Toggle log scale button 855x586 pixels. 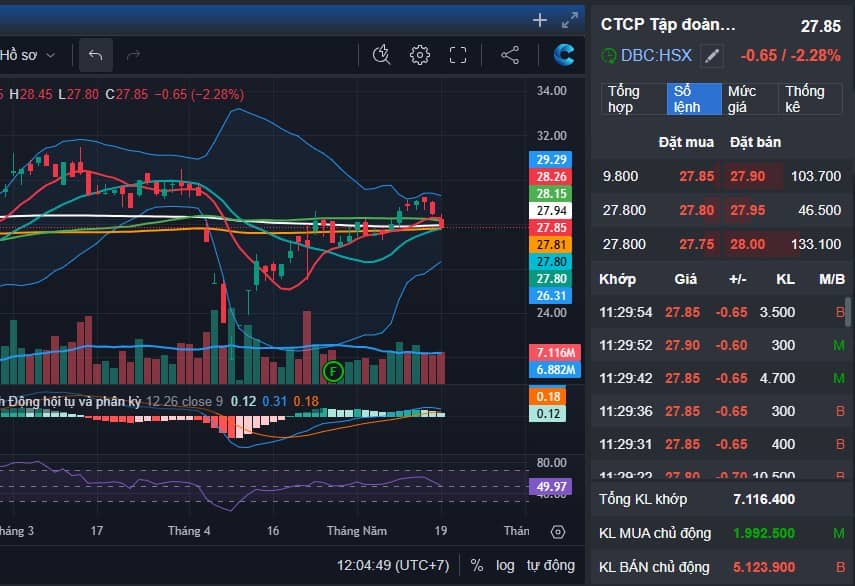click(505, 565)
